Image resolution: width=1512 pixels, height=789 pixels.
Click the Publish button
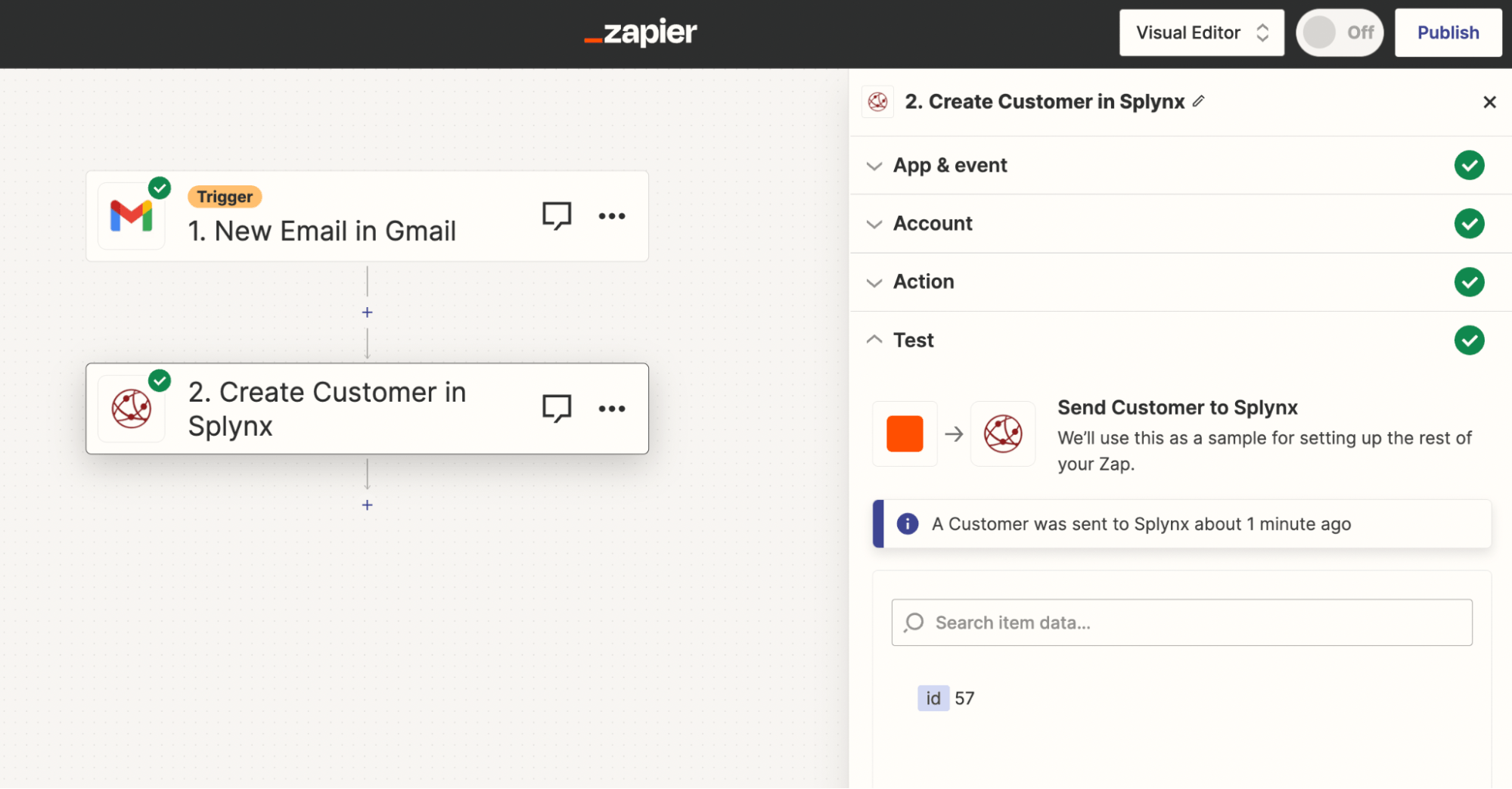click(1448, 33)
